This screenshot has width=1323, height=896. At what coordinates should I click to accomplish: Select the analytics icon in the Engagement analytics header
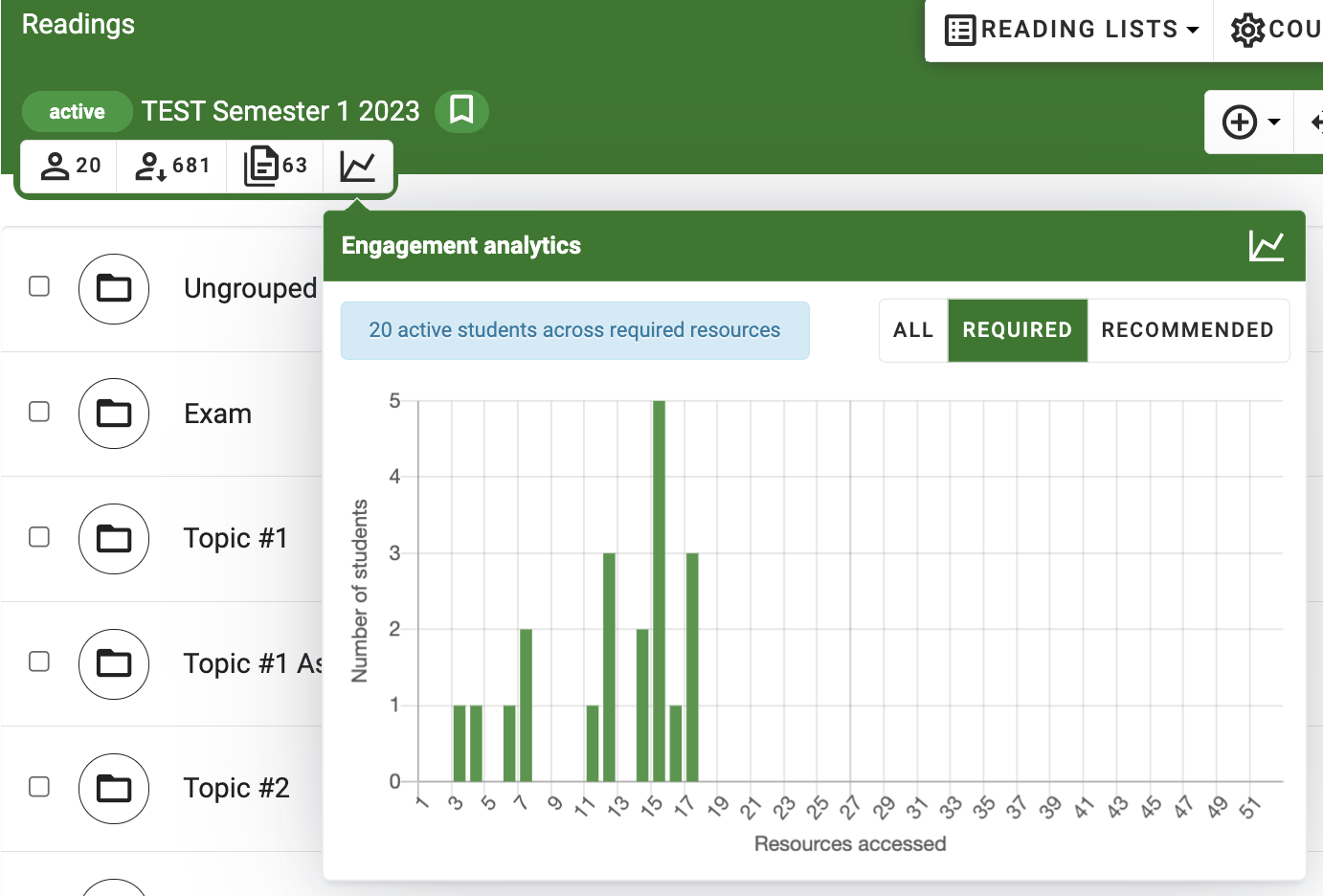pyautogui.click(x=1267, y=246)
